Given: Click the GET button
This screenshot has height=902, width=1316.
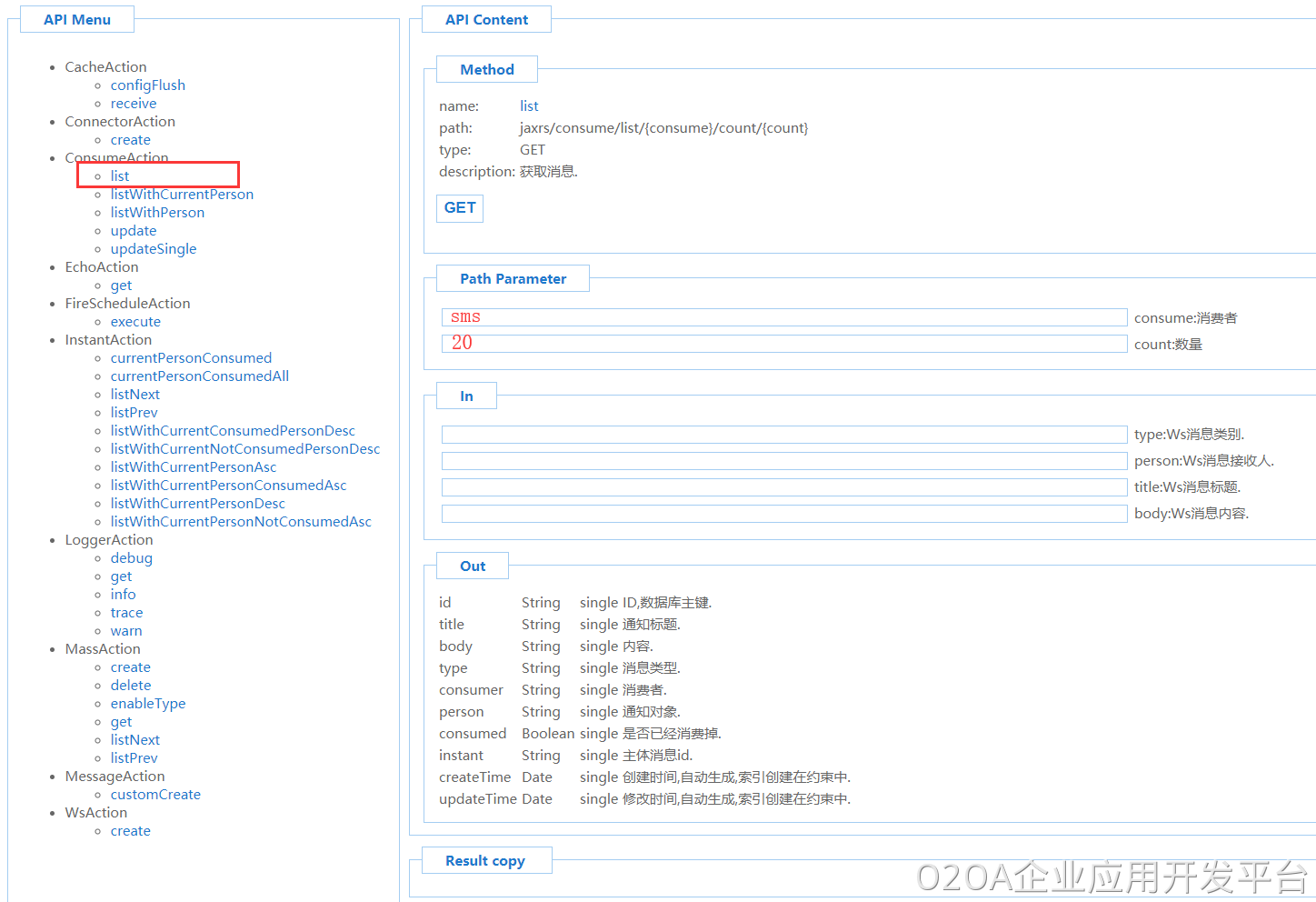Looking at the screenshot, I should point(460,208).
